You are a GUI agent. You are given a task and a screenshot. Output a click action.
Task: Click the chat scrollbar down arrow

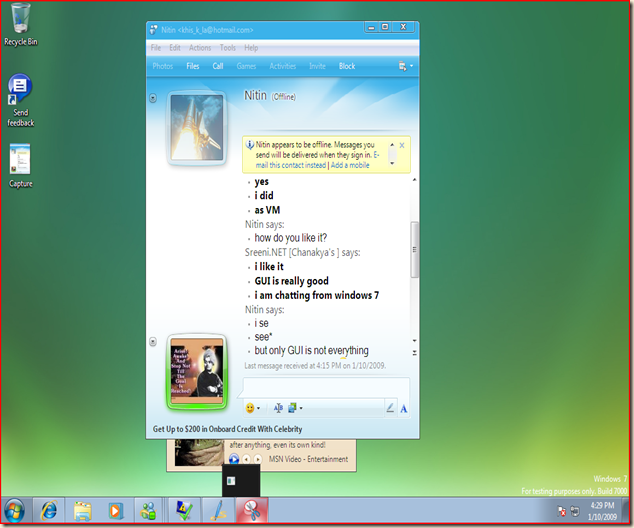click(x=414, y=341)
